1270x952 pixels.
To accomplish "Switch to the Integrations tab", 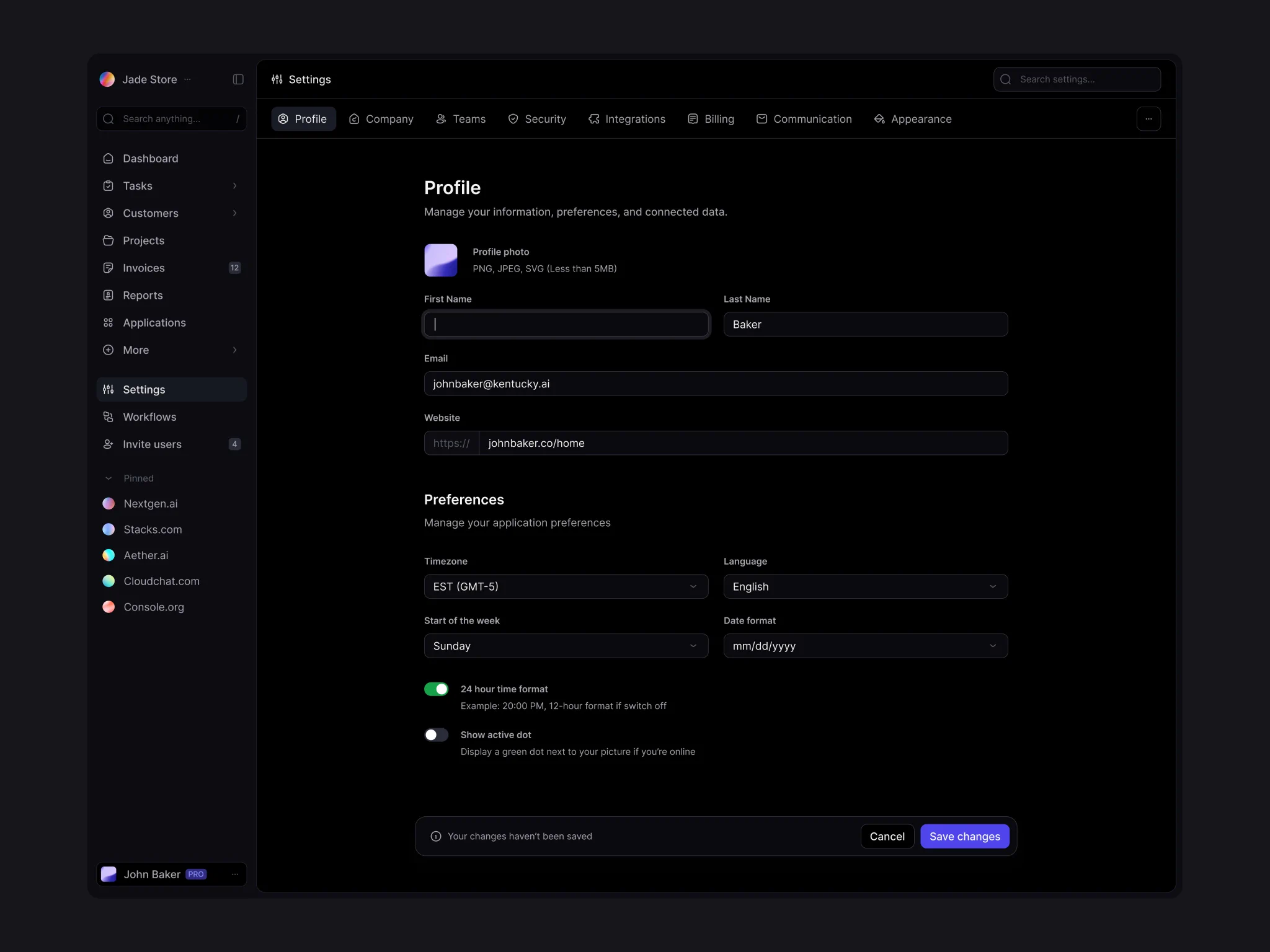I will pos(627,119).
